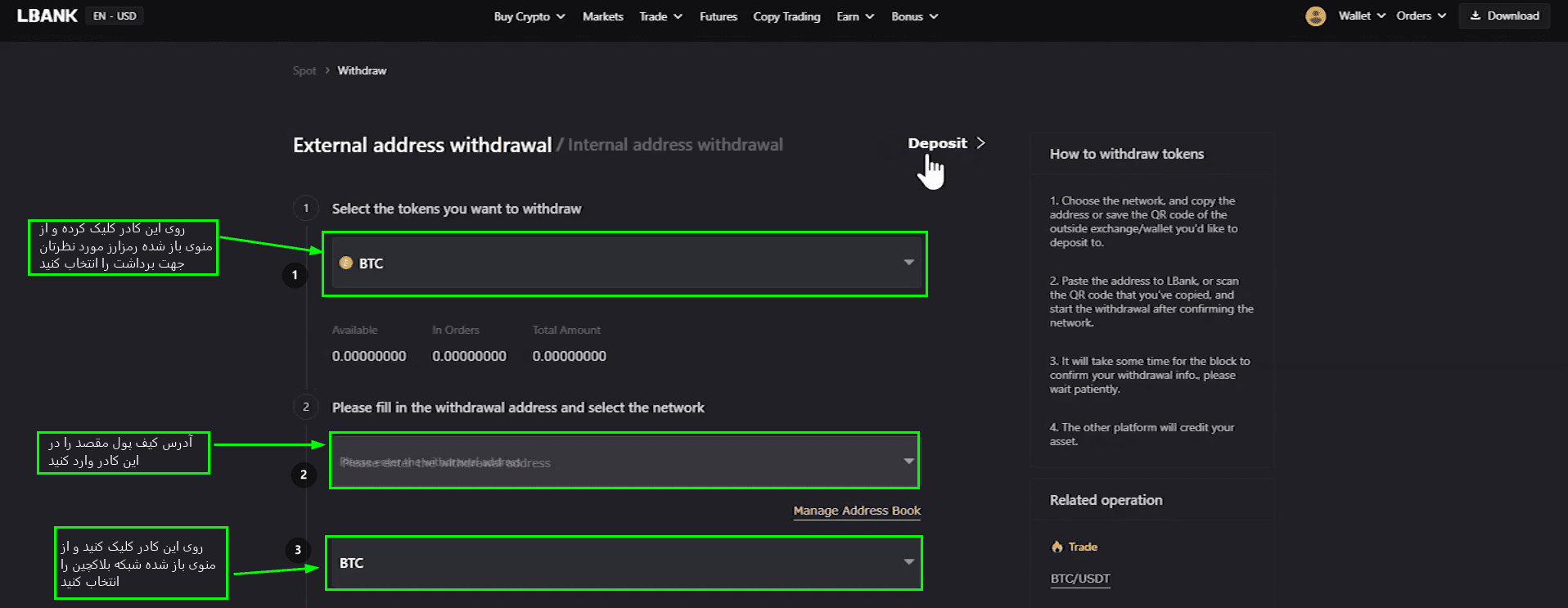Click the Trade link under Related operation
This screenshot has height=608, width=1568.
coord(1083,547)
